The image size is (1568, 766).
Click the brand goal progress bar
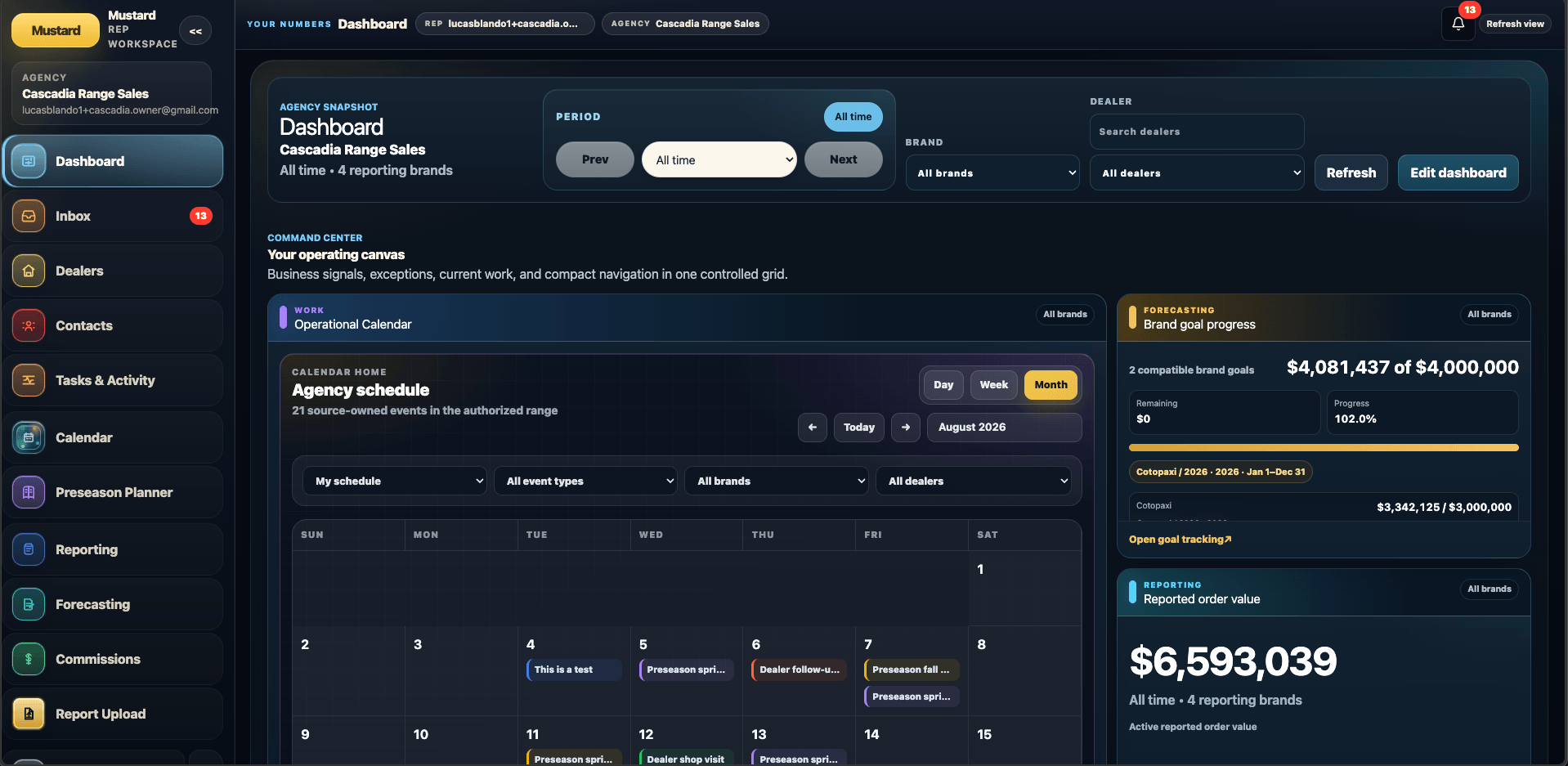[1324, 448]
